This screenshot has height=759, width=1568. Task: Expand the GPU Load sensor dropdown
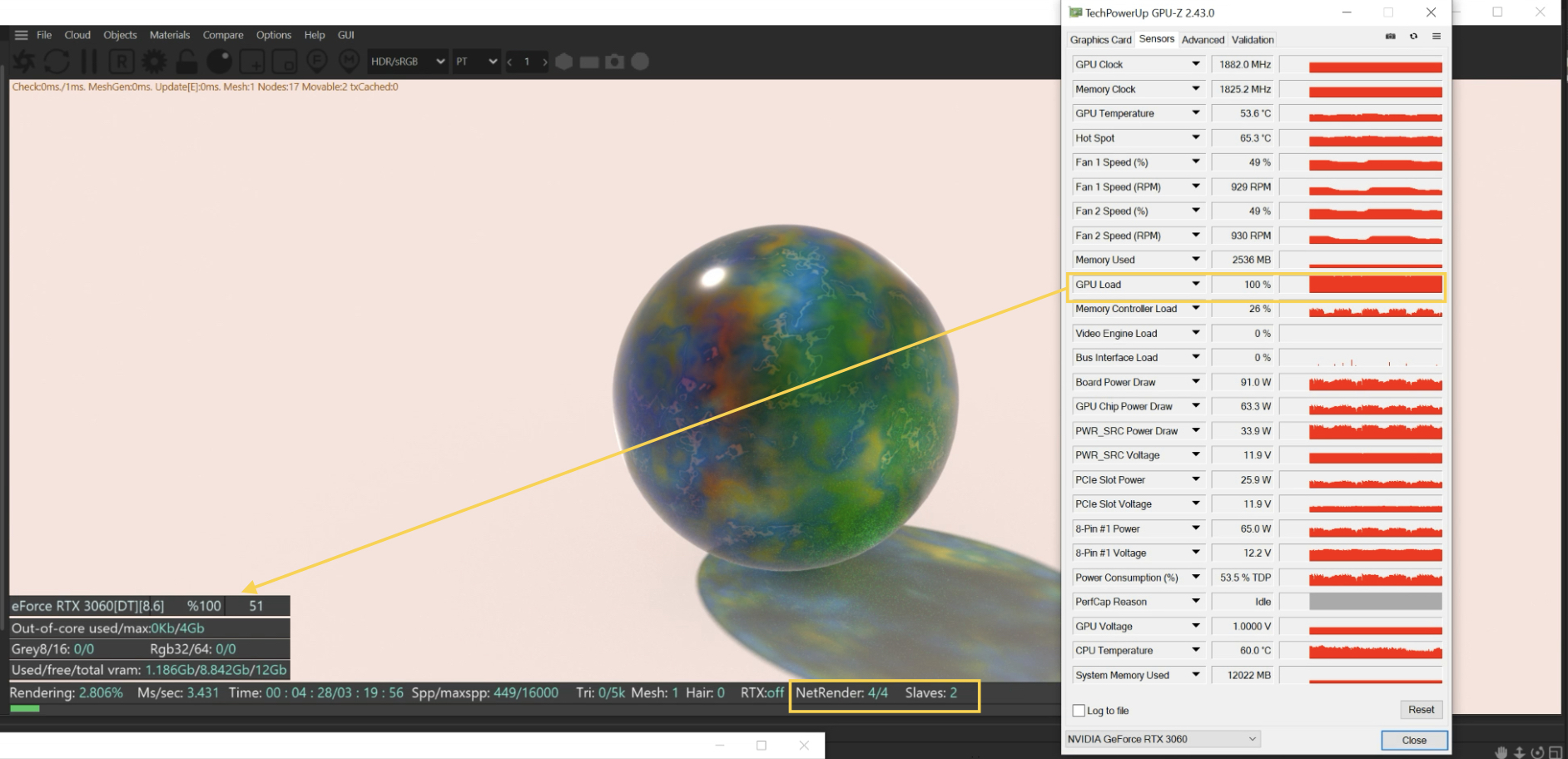click(x=1196, y=285)
